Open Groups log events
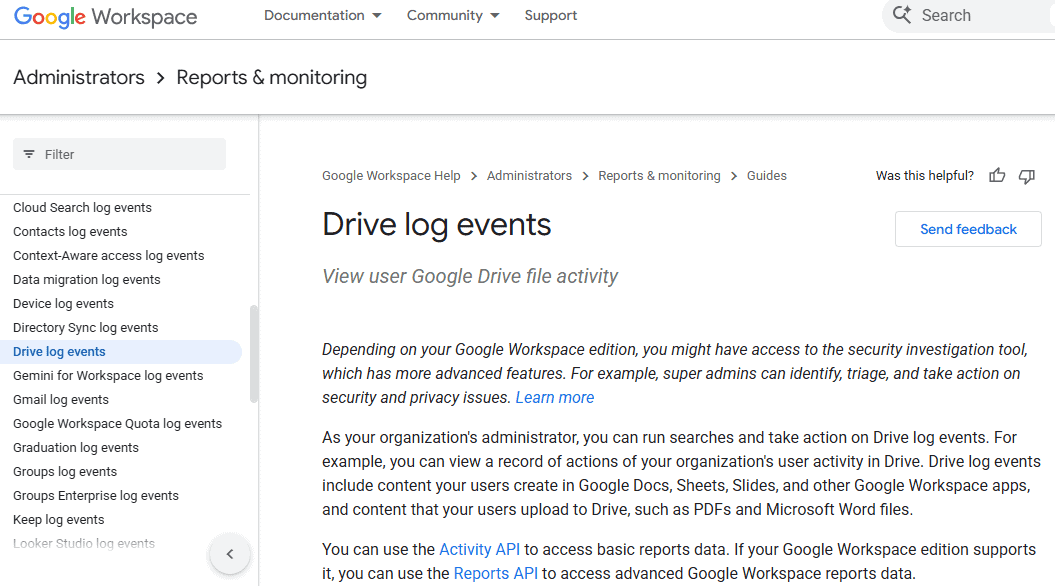 tap(65, 472)
